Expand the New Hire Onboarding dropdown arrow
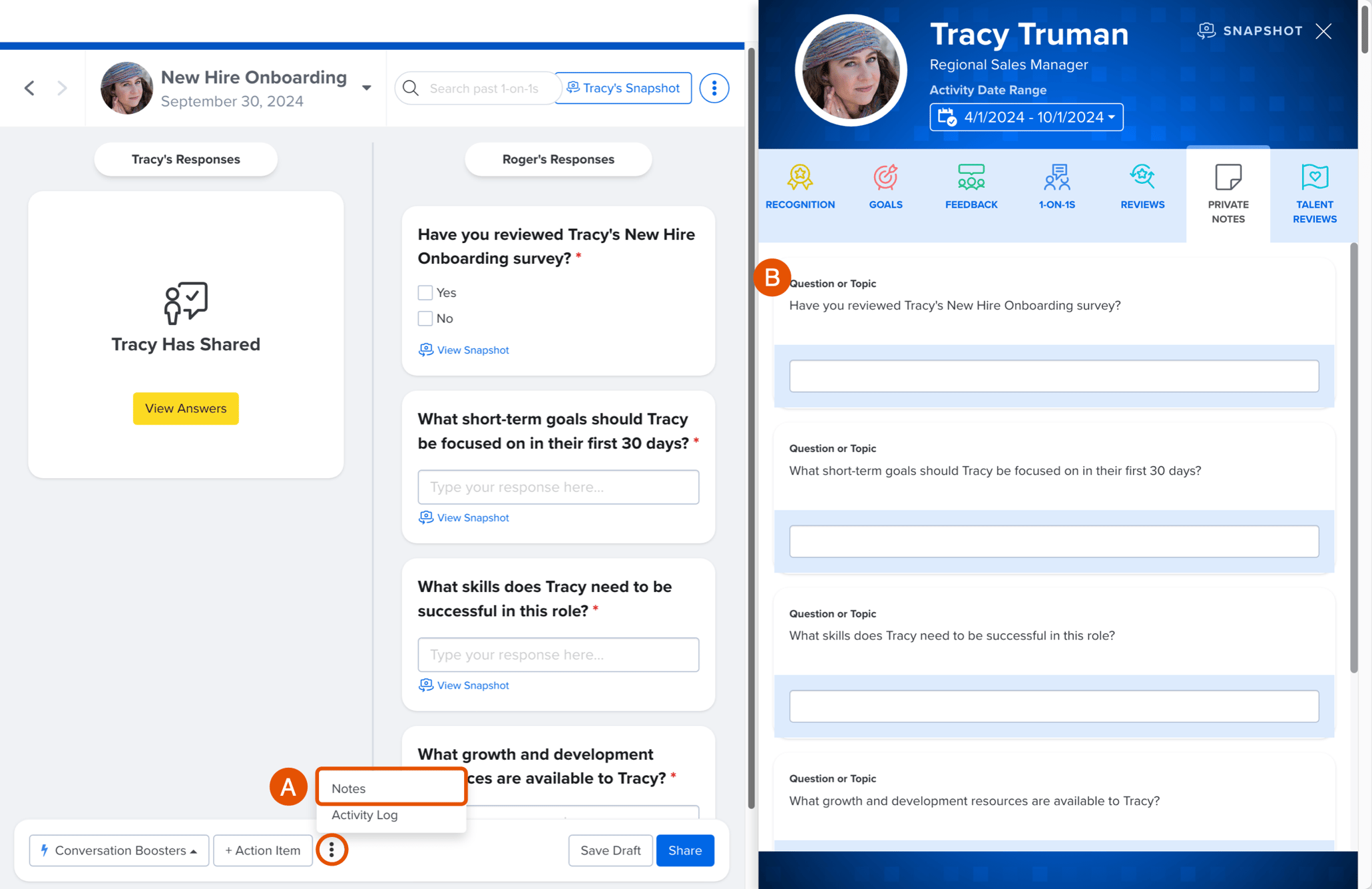The width and height of the screenshot is (1372, 889). click(366, 88)
